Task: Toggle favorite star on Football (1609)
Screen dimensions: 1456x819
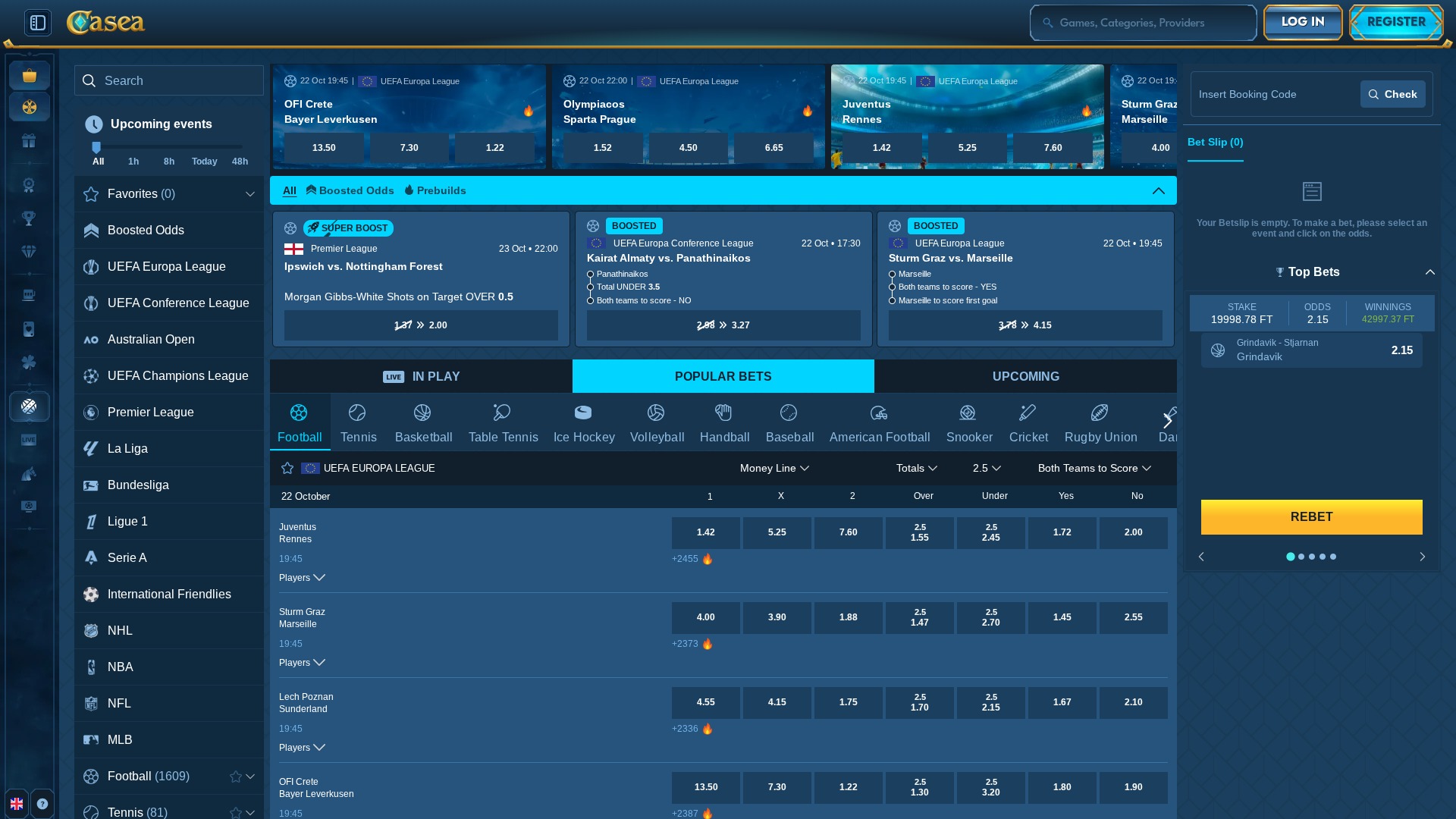Action: pos(236,777)
